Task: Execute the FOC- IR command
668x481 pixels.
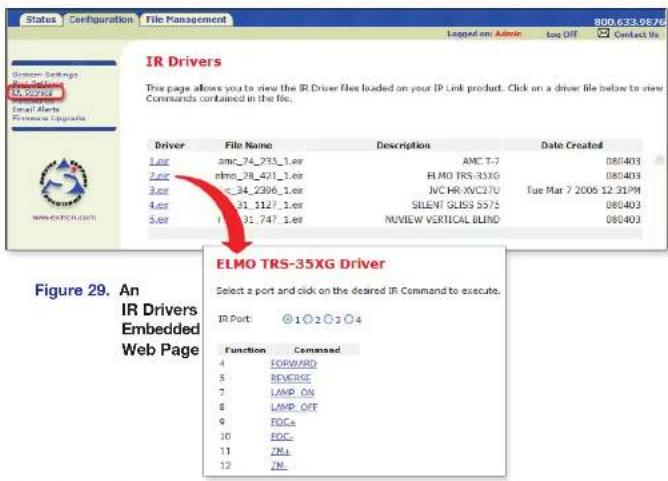Action: [x=282, y=437]
